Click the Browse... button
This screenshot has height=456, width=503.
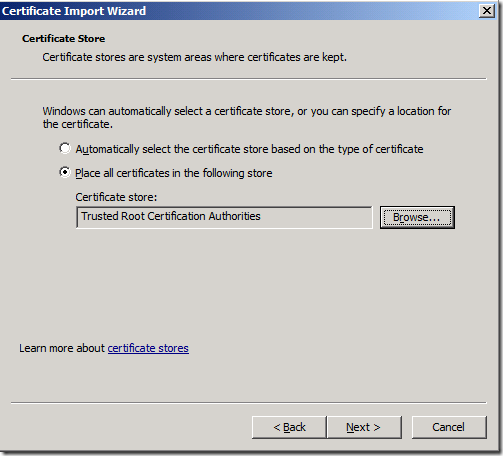pos(417,217)
